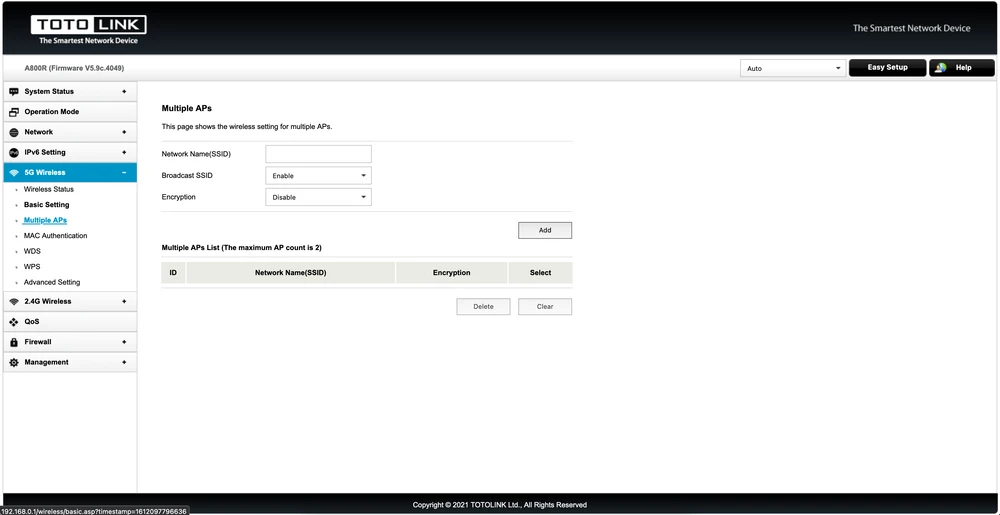Click the Multiple APs page heading
The image size is (1000, 515).
coord(186,109)
